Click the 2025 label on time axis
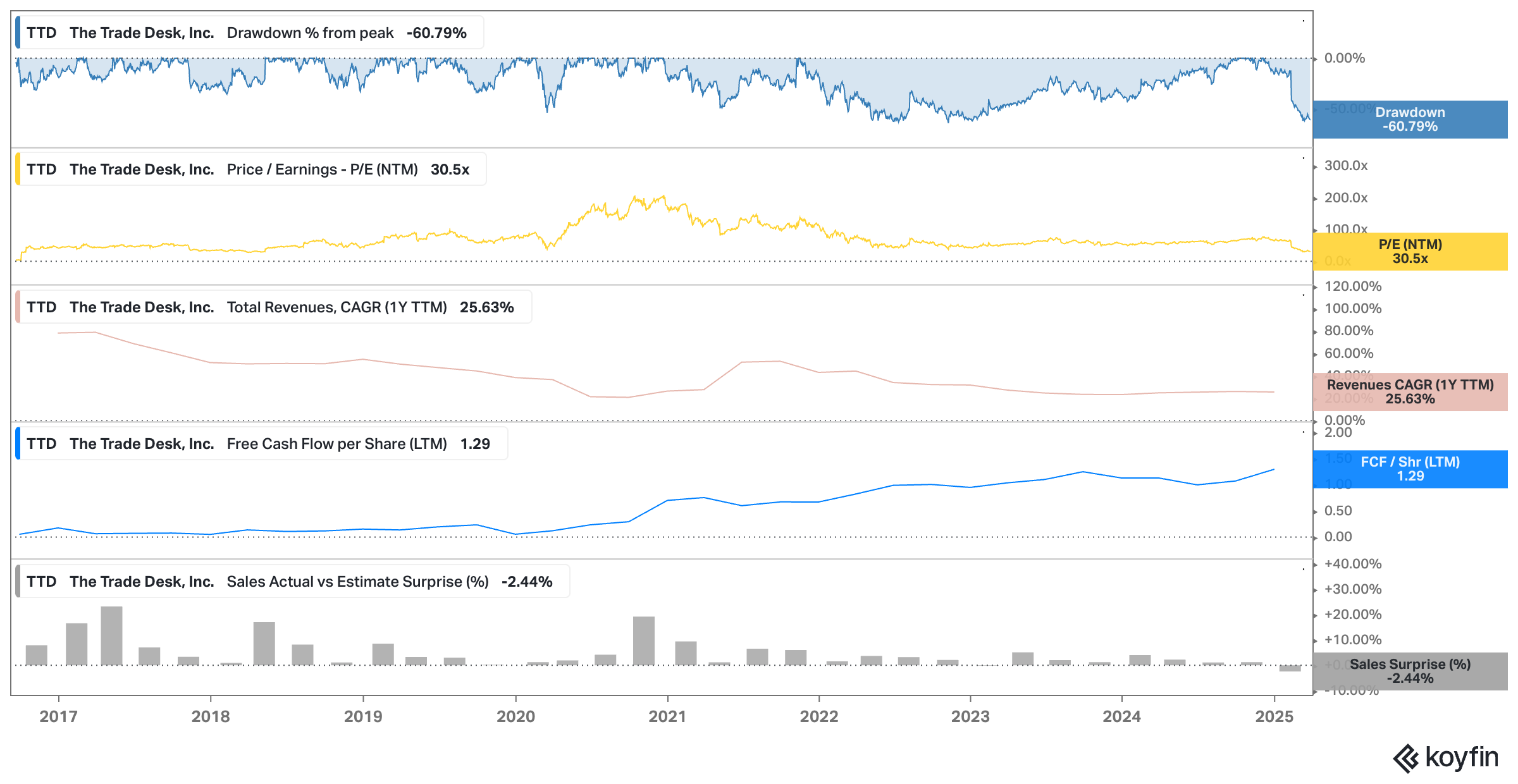 (1274, 716)
